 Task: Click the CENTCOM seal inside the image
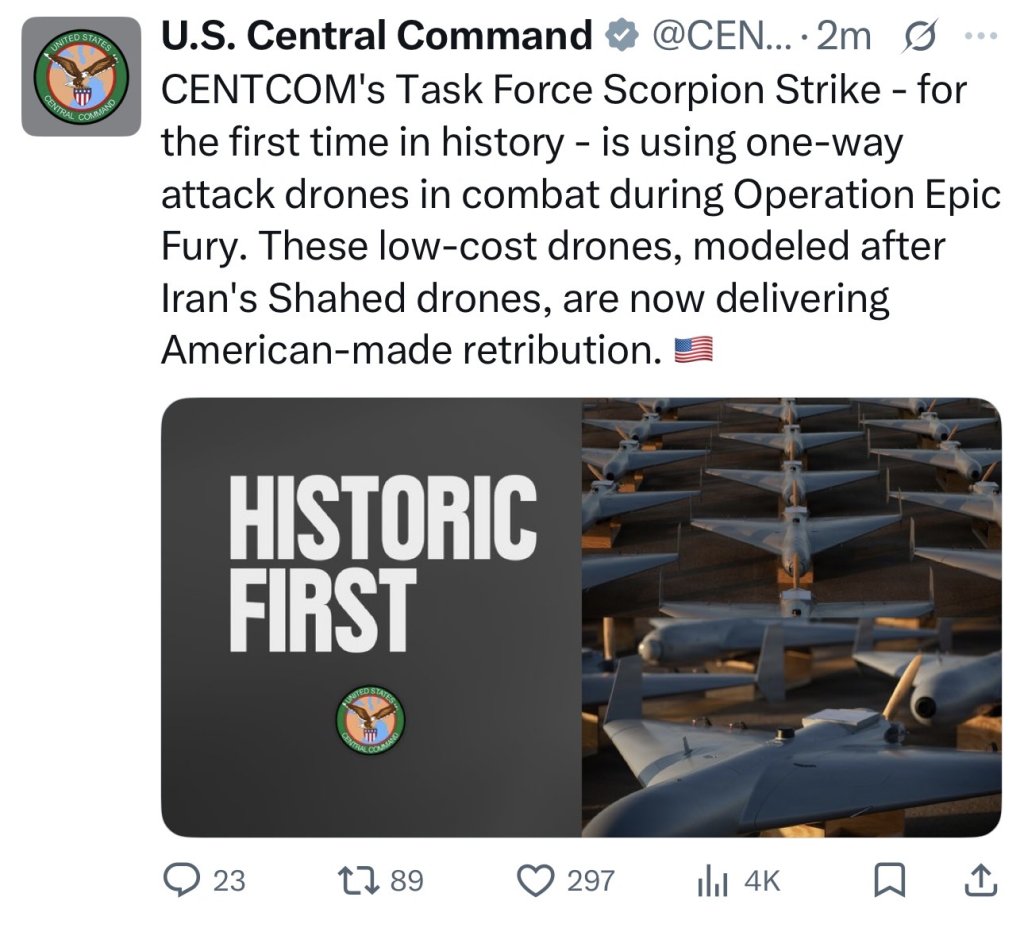click(x=370, y=720)
